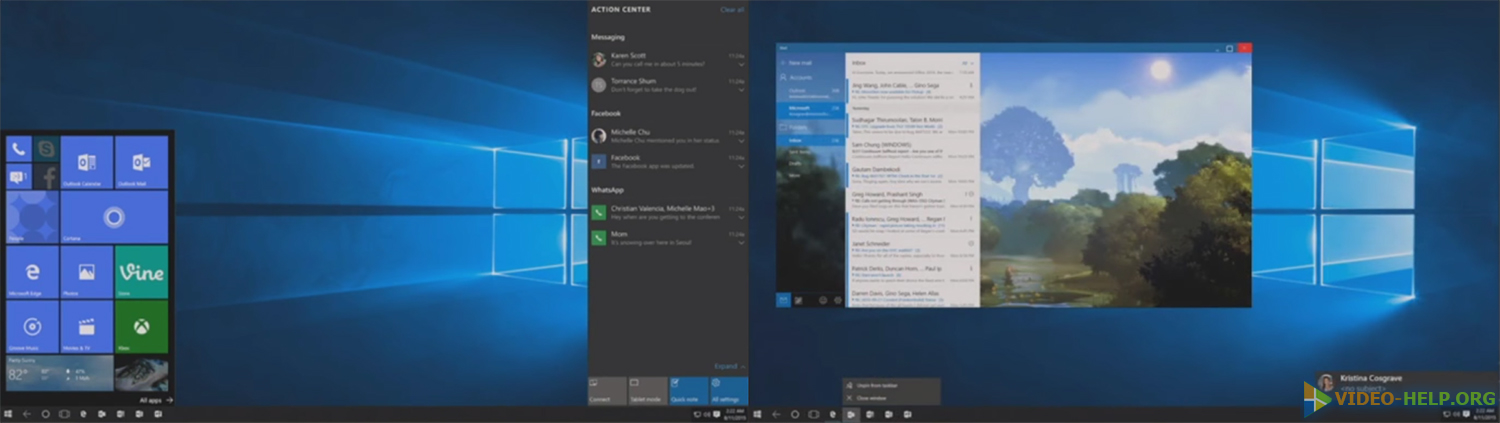Screen dimensions: 1500x423
Task: Open the Movies & TV tile
Action: (x=86, y=326)
